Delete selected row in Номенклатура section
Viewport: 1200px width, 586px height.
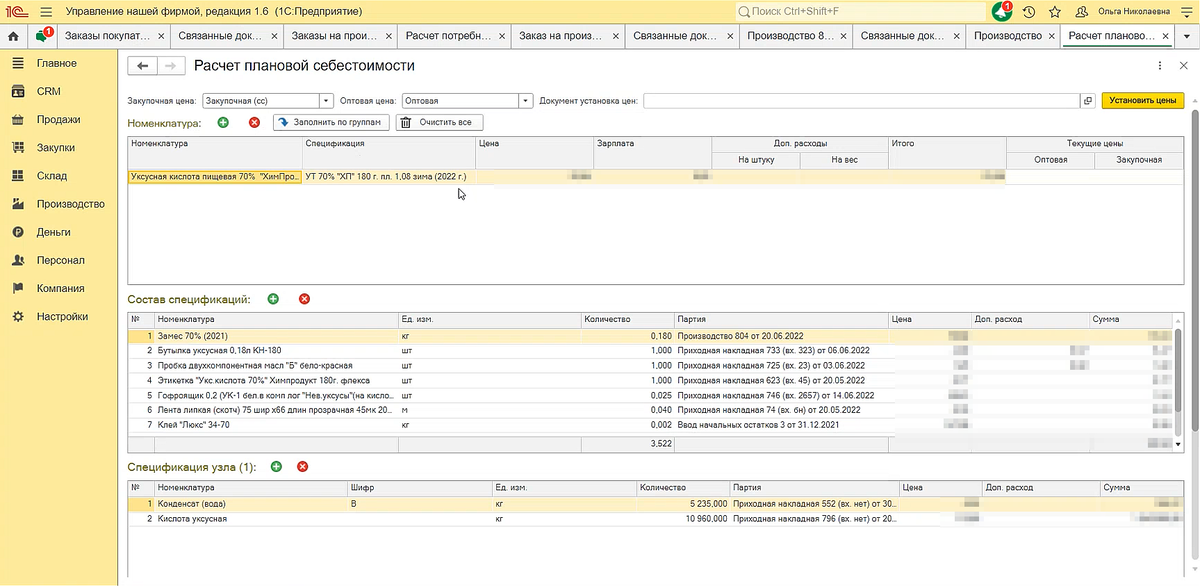pos(254,122)
